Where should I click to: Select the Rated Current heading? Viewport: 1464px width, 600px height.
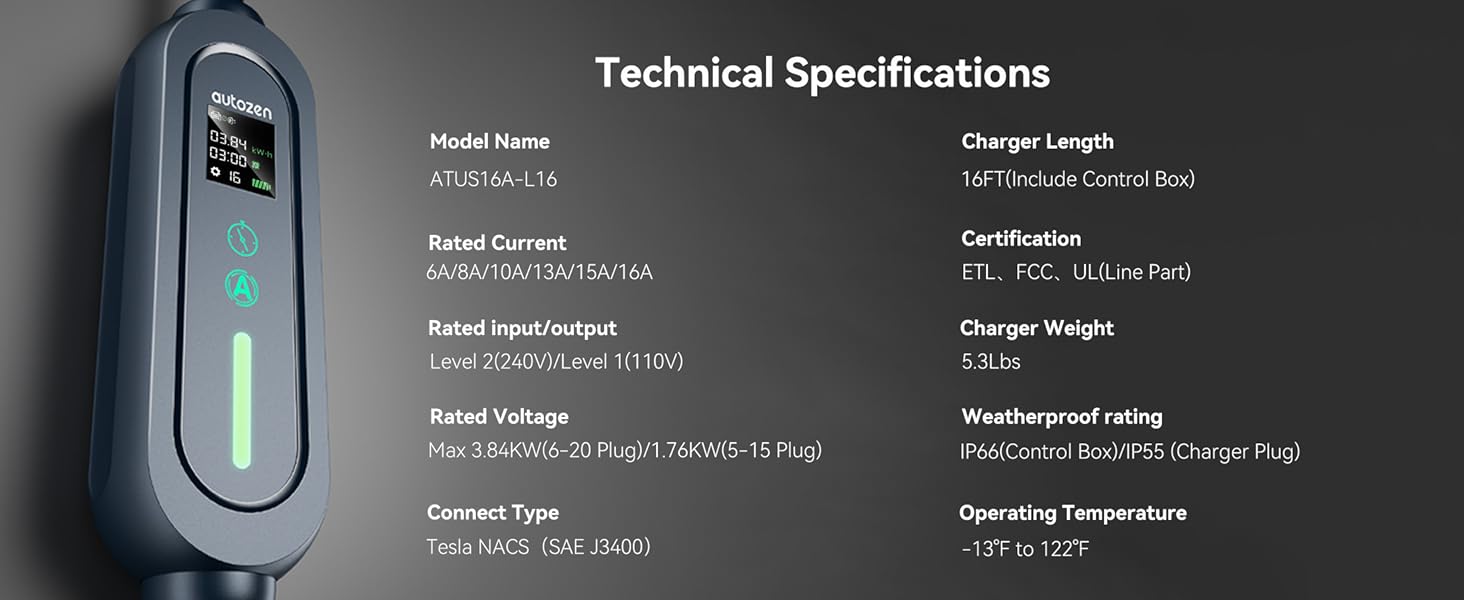497,243
